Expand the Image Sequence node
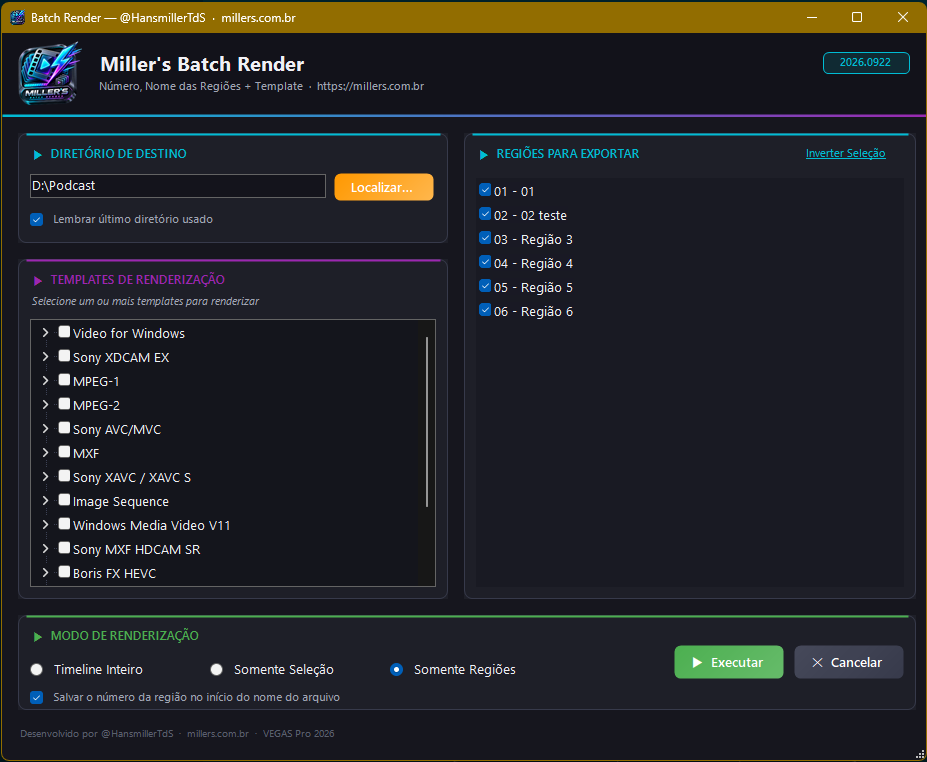 click(x=46, y=501)
